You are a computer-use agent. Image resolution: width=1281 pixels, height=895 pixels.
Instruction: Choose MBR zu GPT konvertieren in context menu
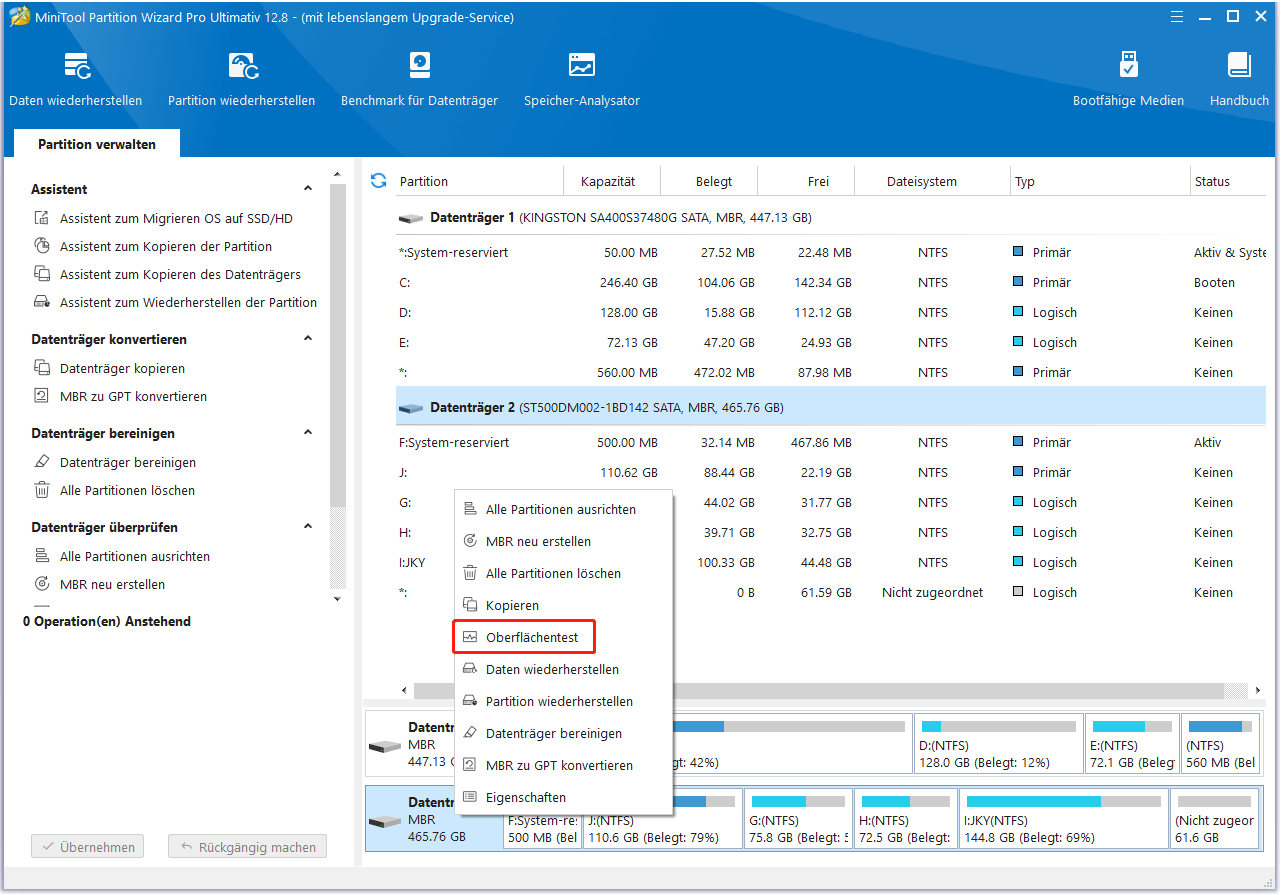point(563,765)
